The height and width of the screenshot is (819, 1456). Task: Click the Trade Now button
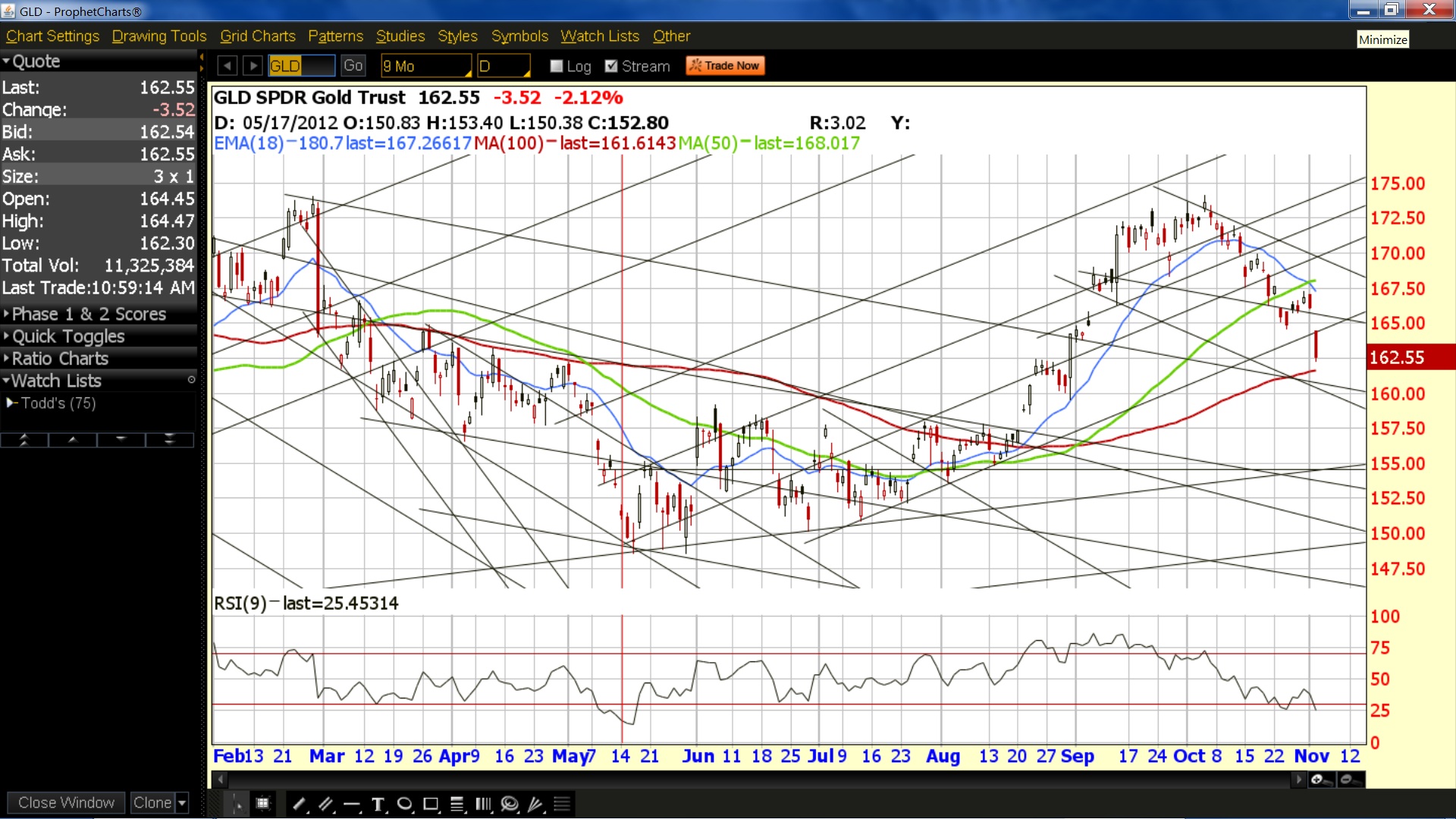tap(725, 66)
